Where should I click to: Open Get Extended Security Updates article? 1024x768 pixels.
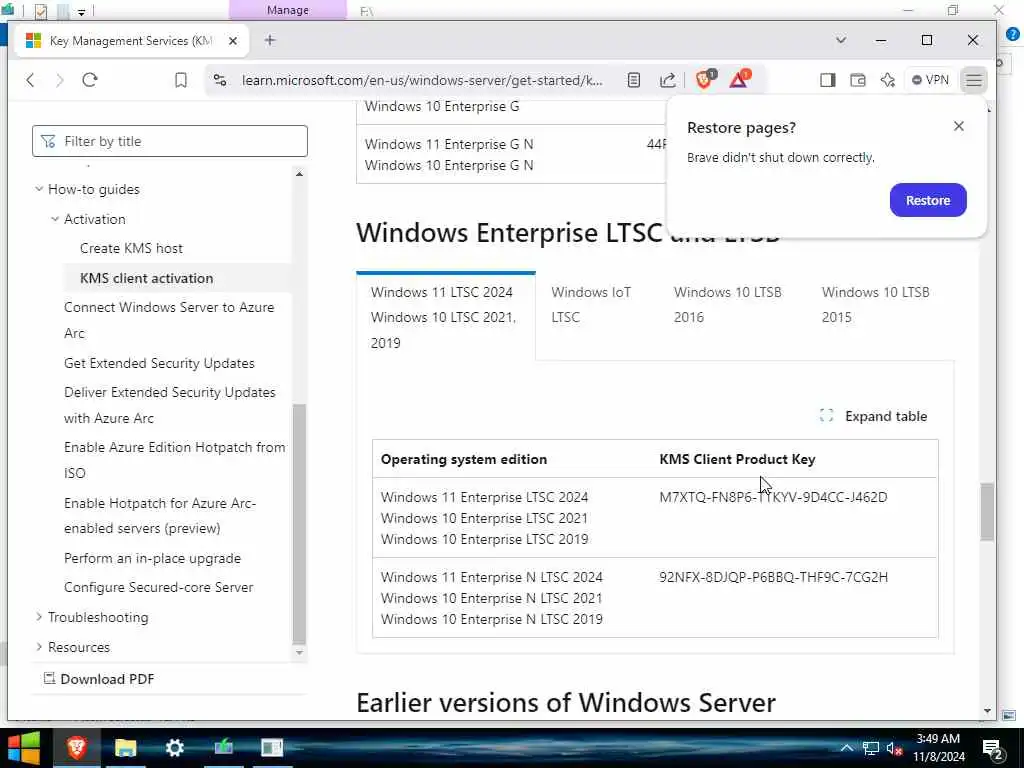coord(159,363)
